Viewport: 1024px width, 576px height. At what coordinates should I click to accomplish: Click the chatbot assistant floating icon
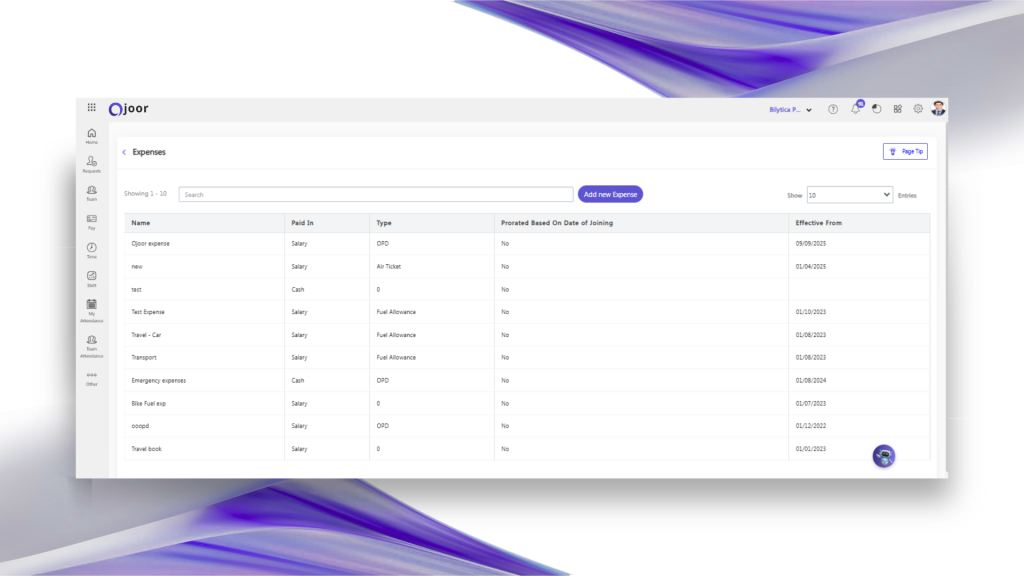click(883, 456)
